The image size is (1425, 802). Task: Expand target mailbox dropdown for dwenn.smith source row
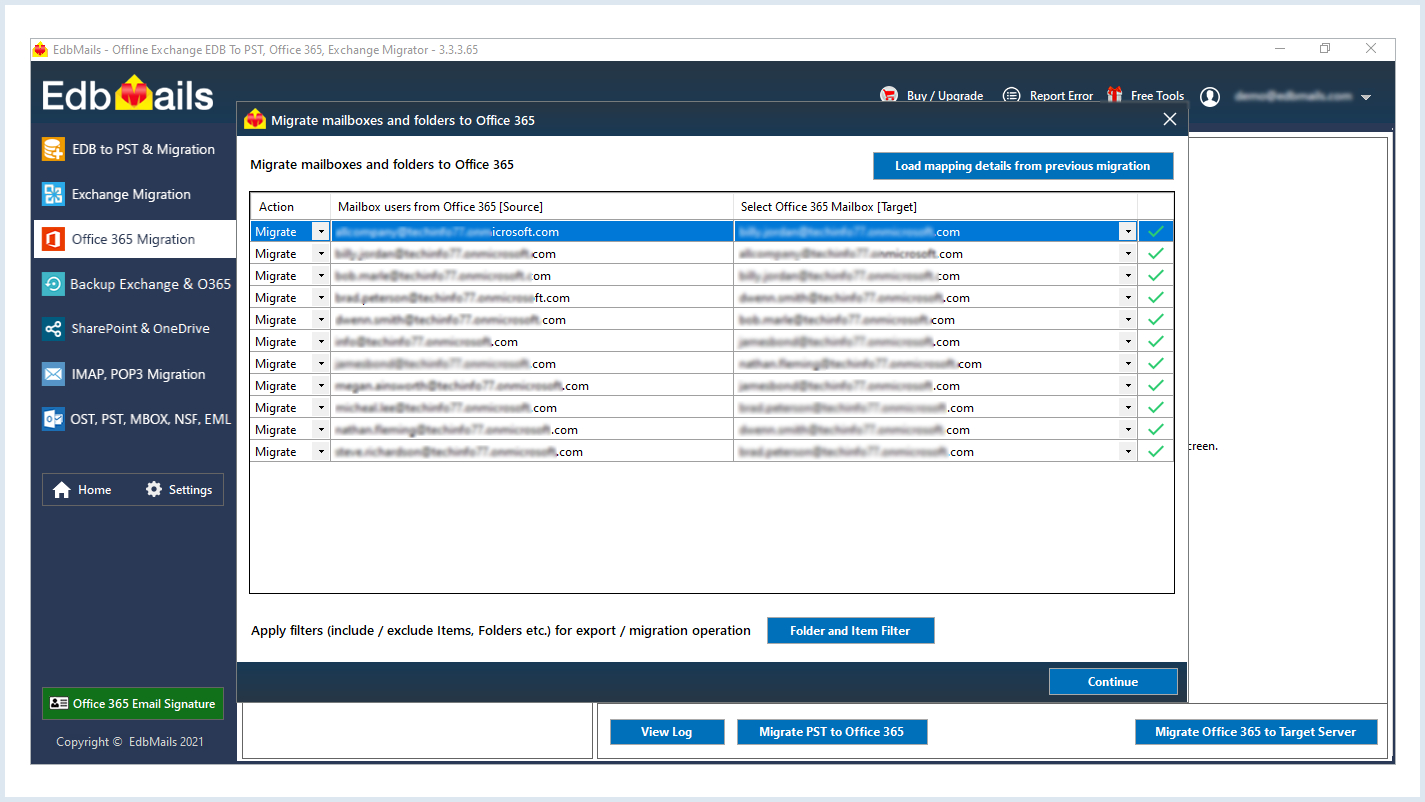pos(1128,320)
